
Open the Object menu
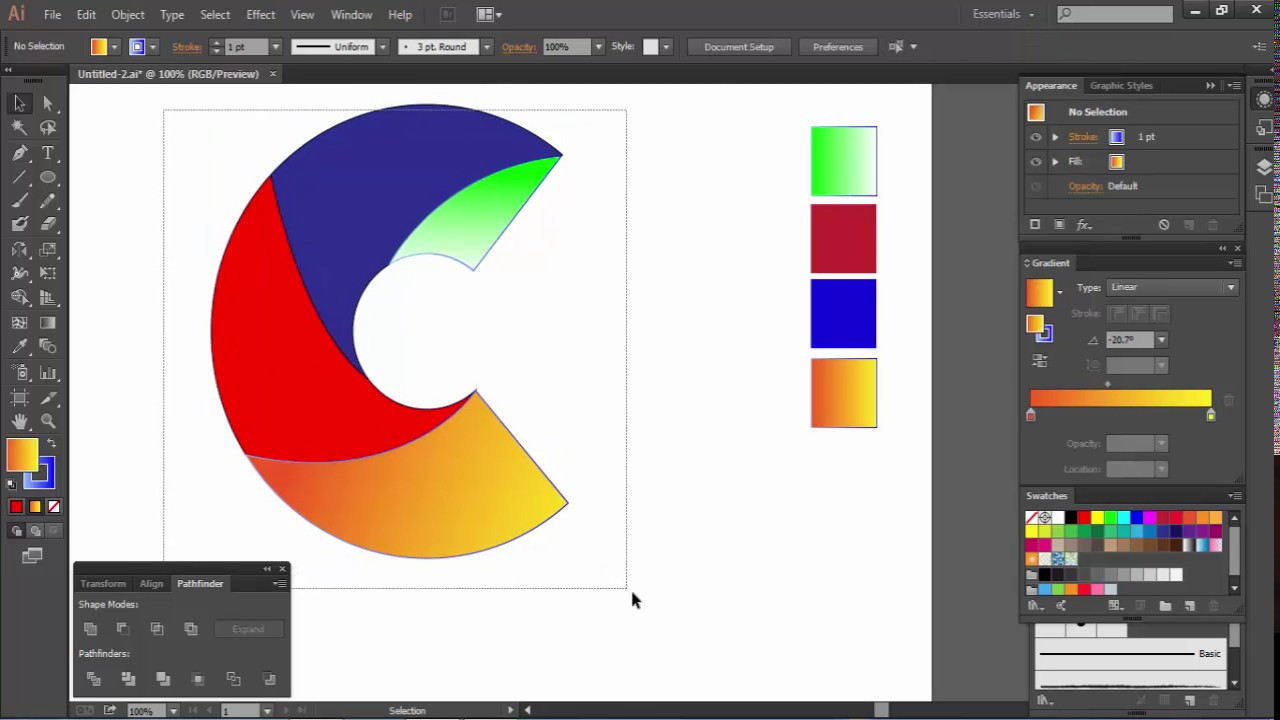pos(128,15)
